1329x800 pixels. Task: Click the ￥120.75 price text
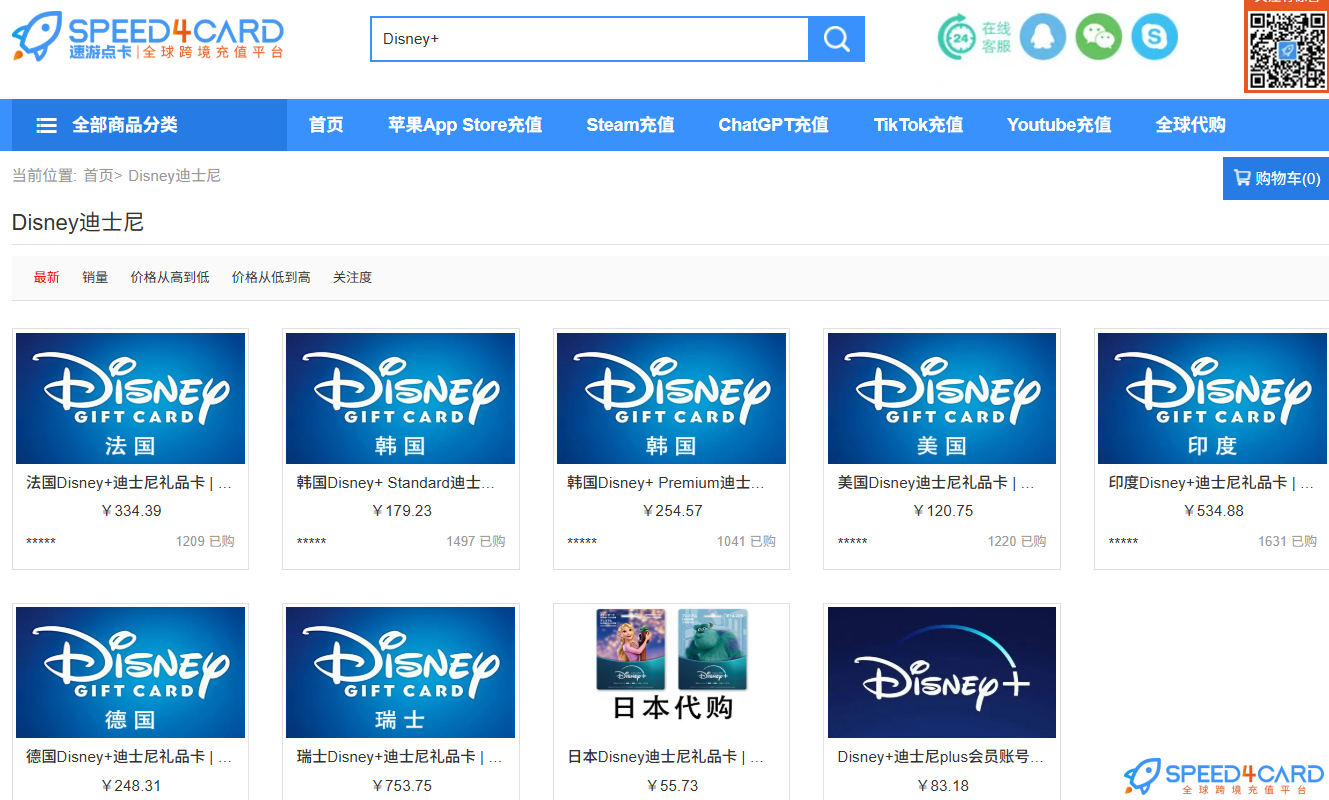click(942, 511)
